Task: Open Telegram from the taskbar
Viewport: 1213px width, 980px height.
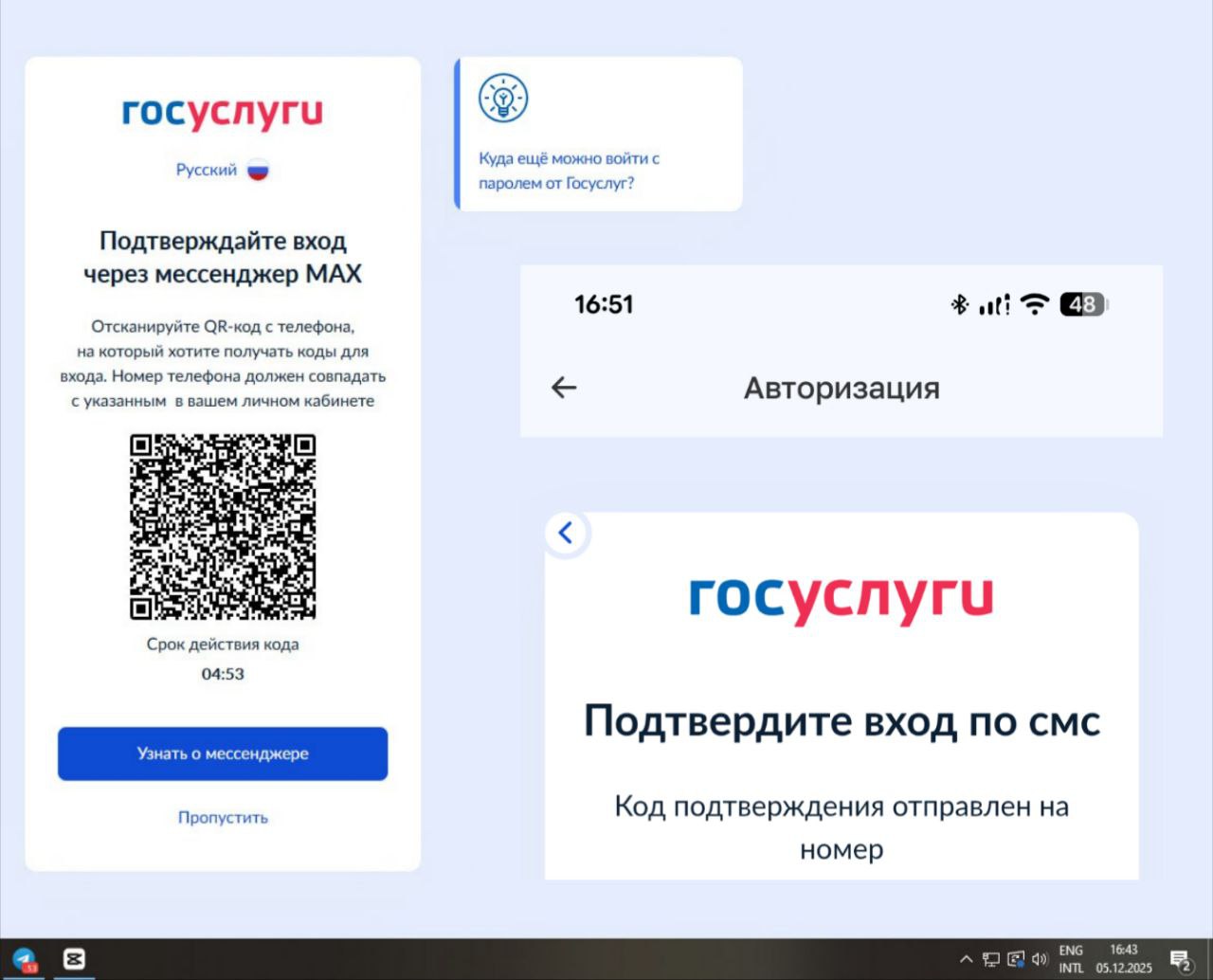Action: click(x=24, y=959)
